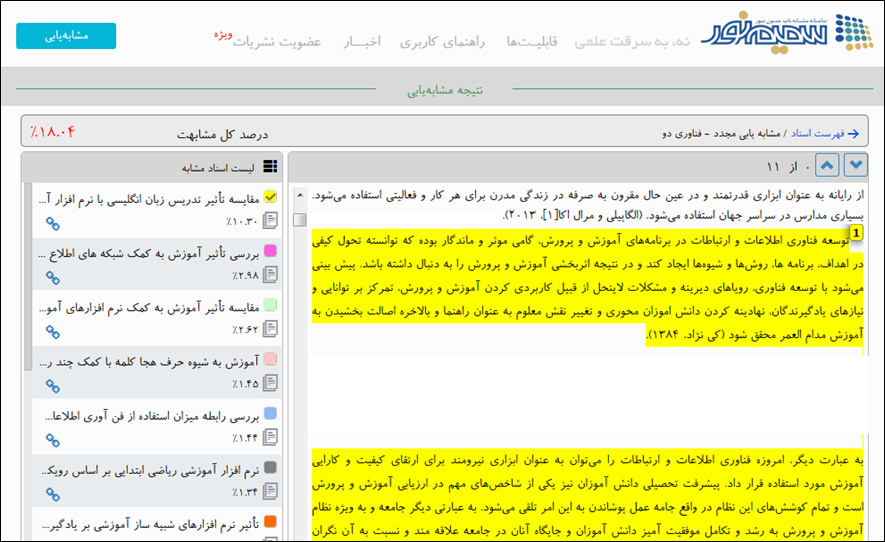Open the اخبار menu item
This screenshot has height=542, width=885.
coord(362,41)
